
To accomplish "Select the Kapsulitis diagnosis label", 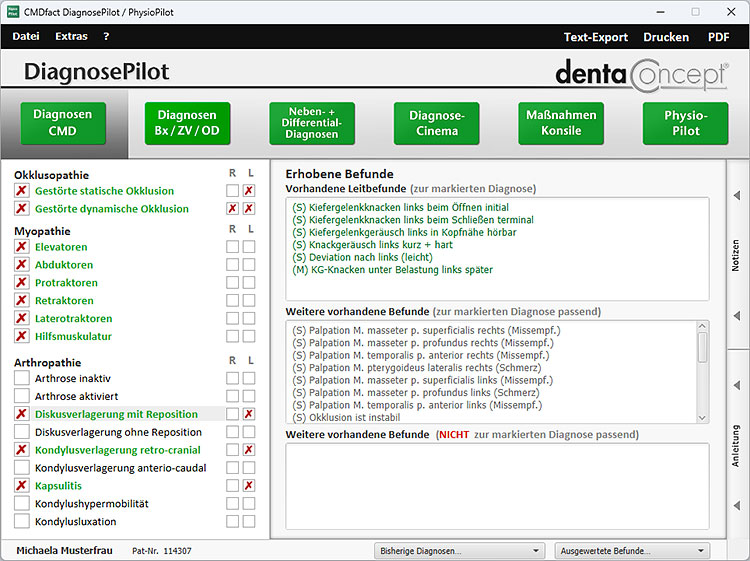I will pyautogui.click(x=58, y=486).
